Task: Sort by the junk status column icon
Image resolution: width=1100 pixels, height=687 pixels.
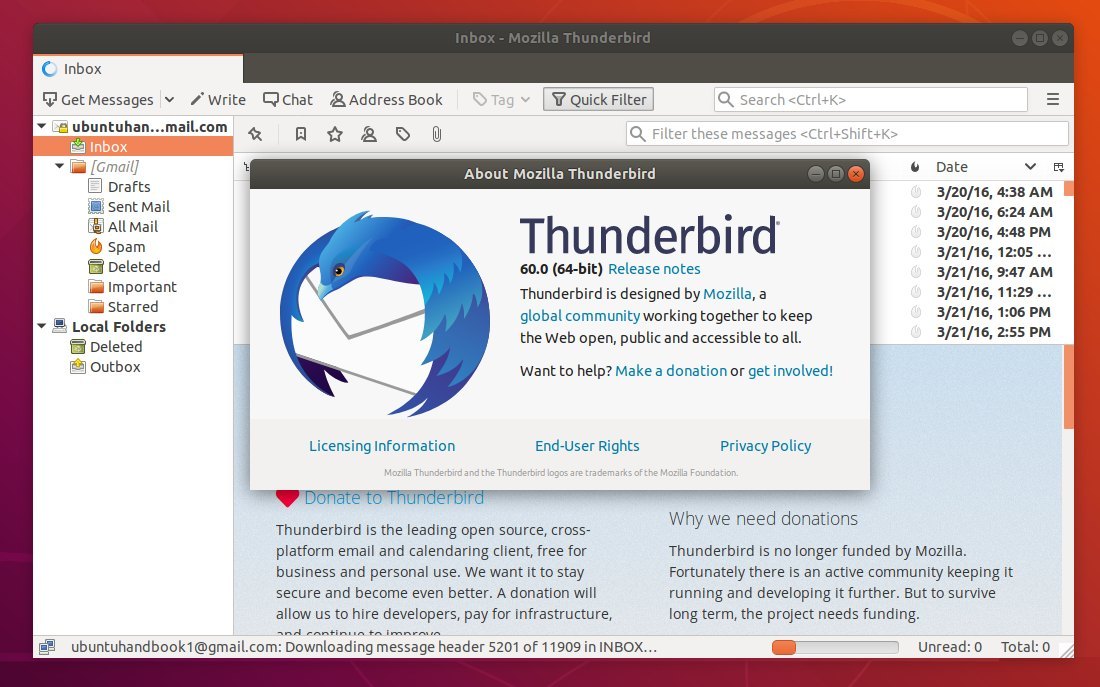Action: pyautogui.click(x=915, y=167)
